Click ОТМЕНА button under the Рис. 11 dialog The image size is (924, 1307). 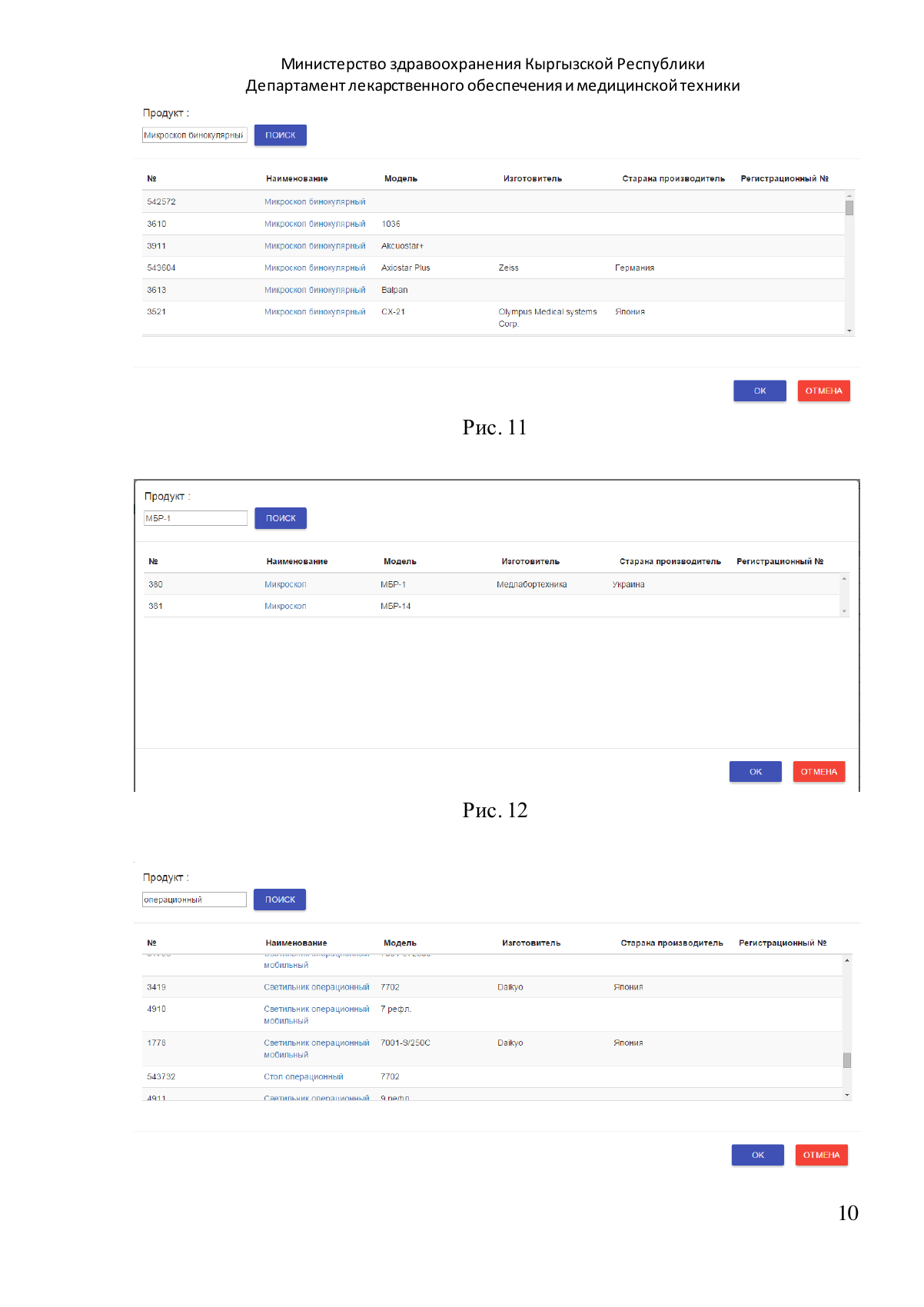coord(823,391)
